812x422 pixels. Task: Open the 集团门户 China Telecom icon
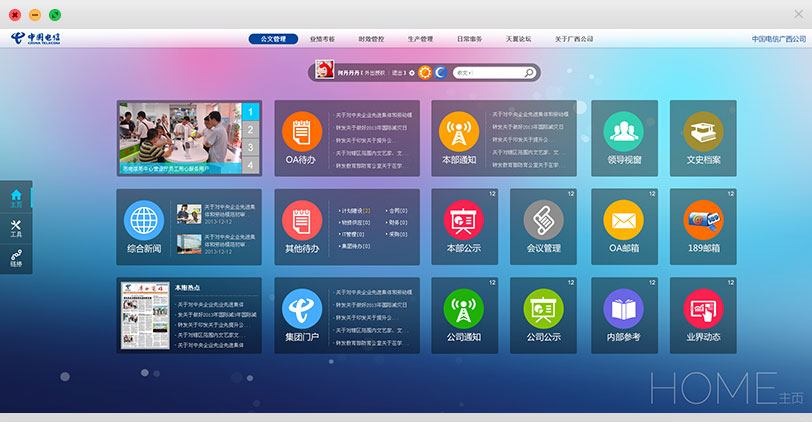click(x=302, y=309)
